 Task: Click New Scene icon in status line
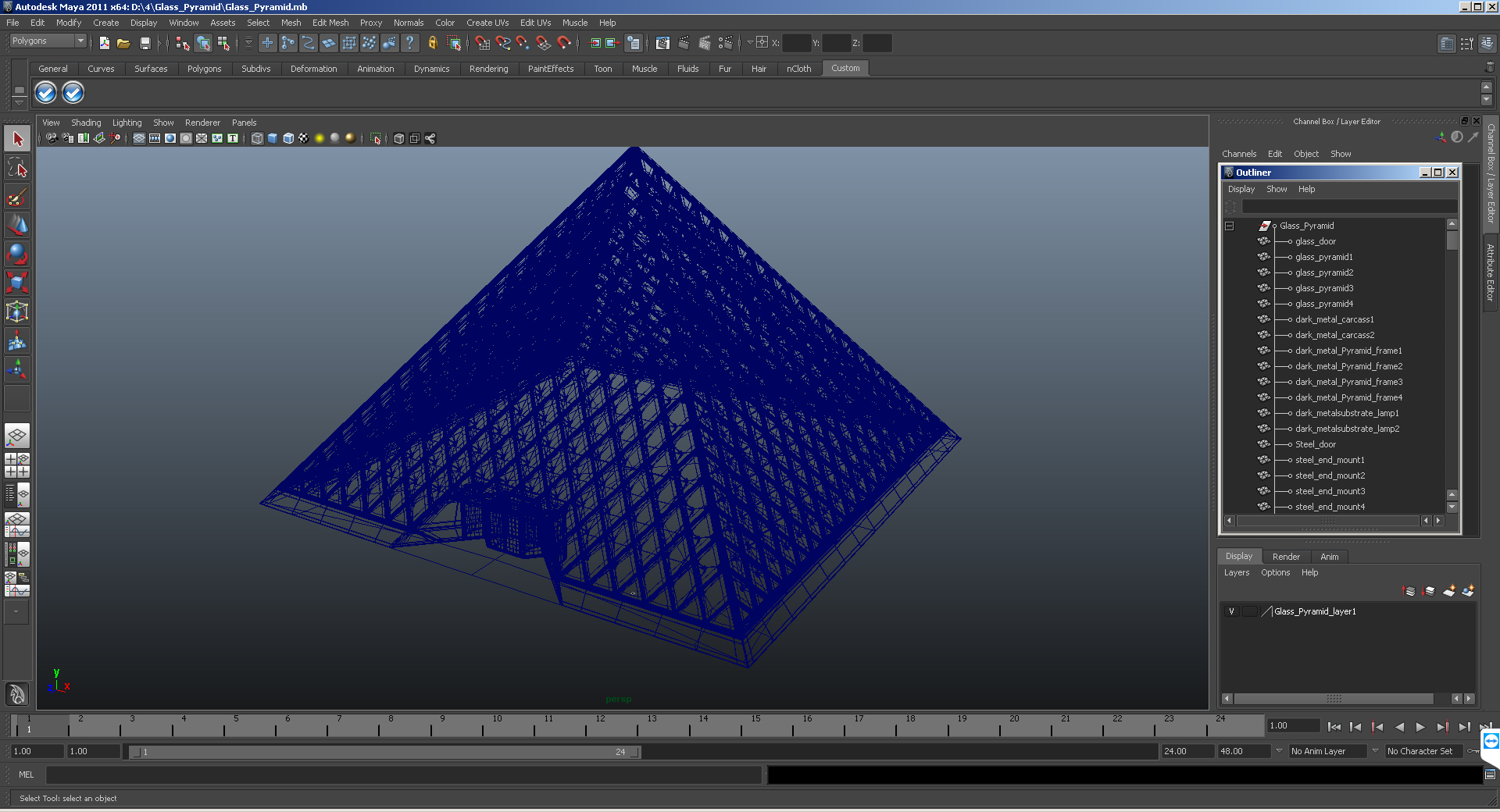pyautogui.click(x=104, y=43)
